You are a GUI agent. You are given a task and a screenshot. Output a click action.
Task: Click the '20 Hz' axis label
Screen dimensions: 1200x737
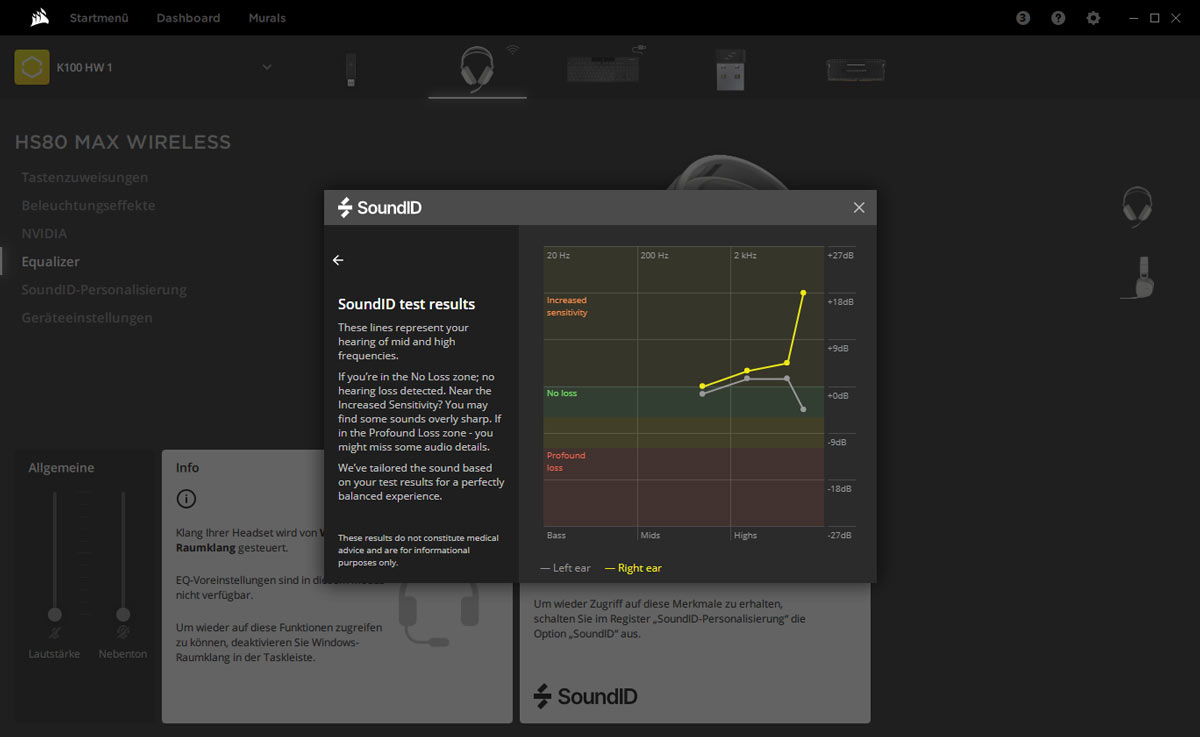[x=558, y=255]
